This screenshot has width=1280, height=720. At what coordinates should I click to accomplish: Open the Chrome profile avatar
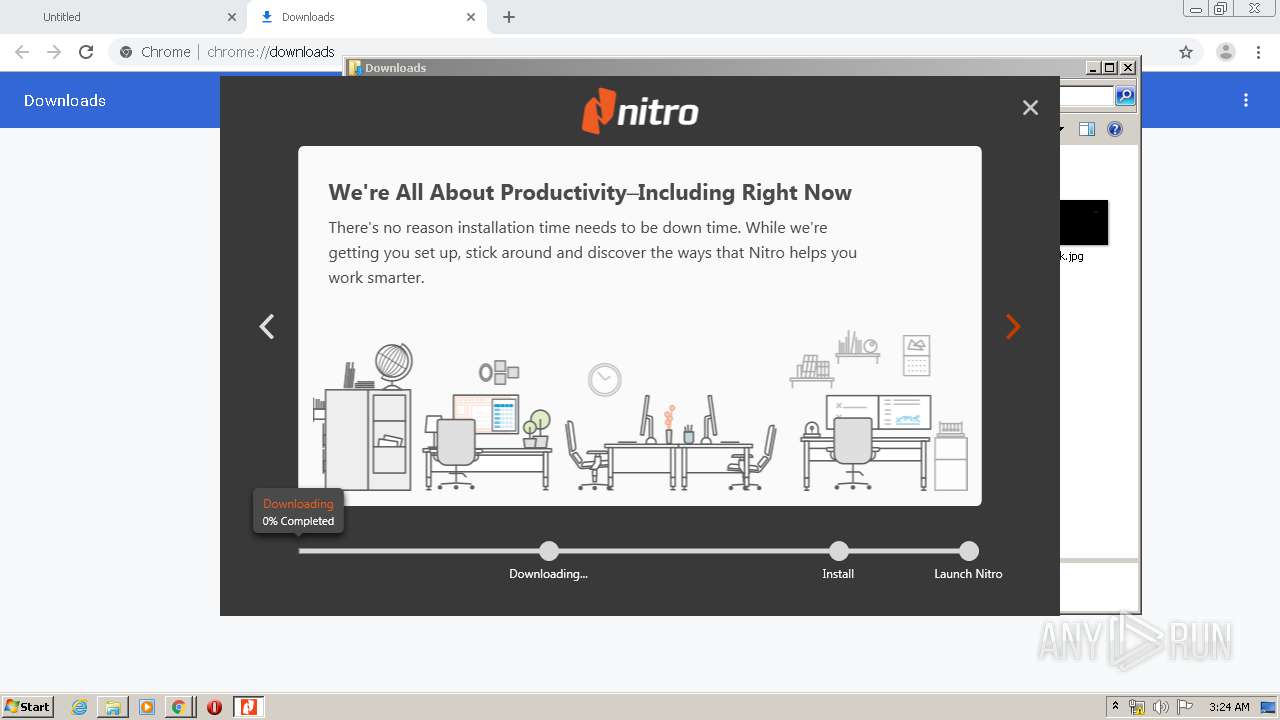(1226, 52)
